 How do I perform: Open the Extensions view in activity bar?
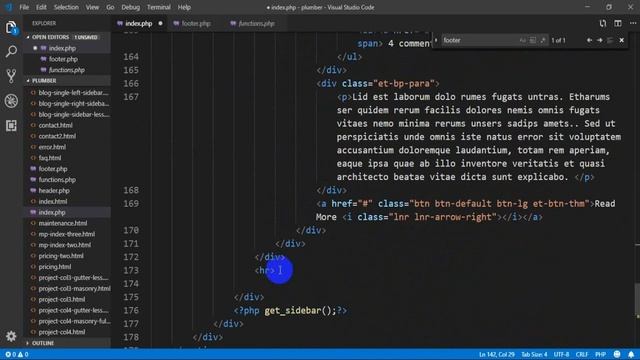click(x=11, y=125)
